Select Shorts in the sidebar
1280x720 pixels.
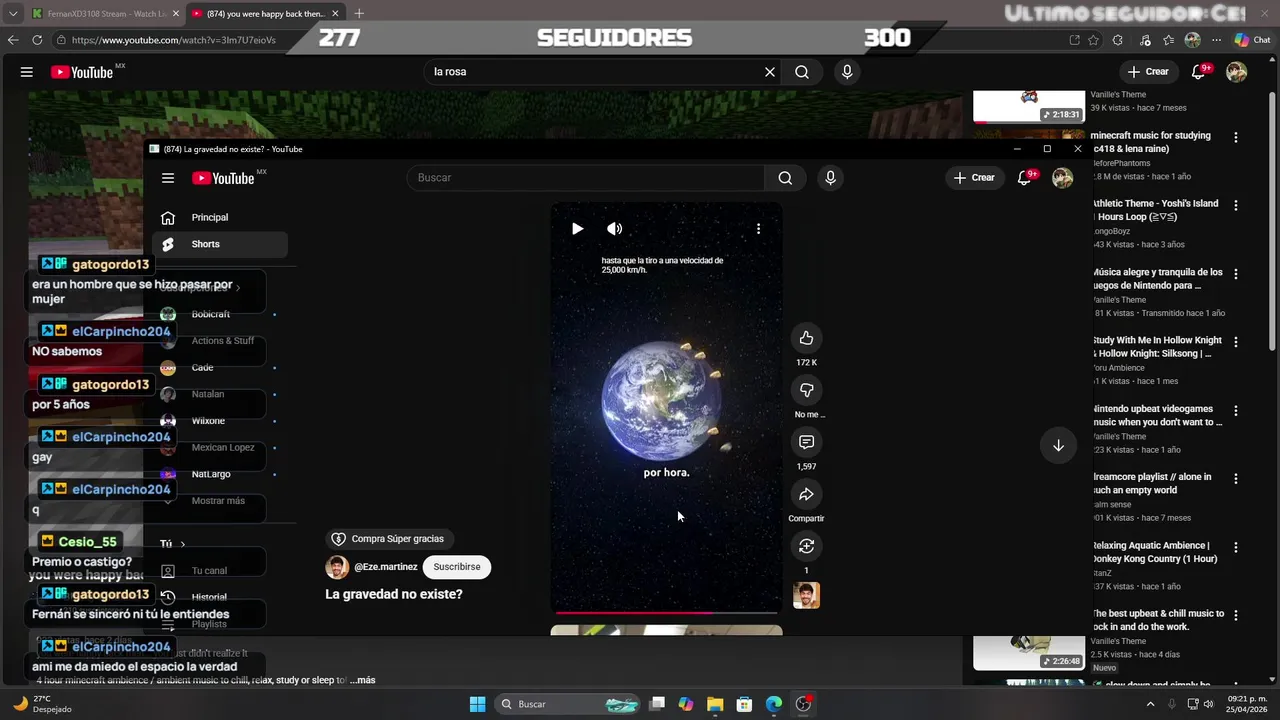click(x=220, y=244)
